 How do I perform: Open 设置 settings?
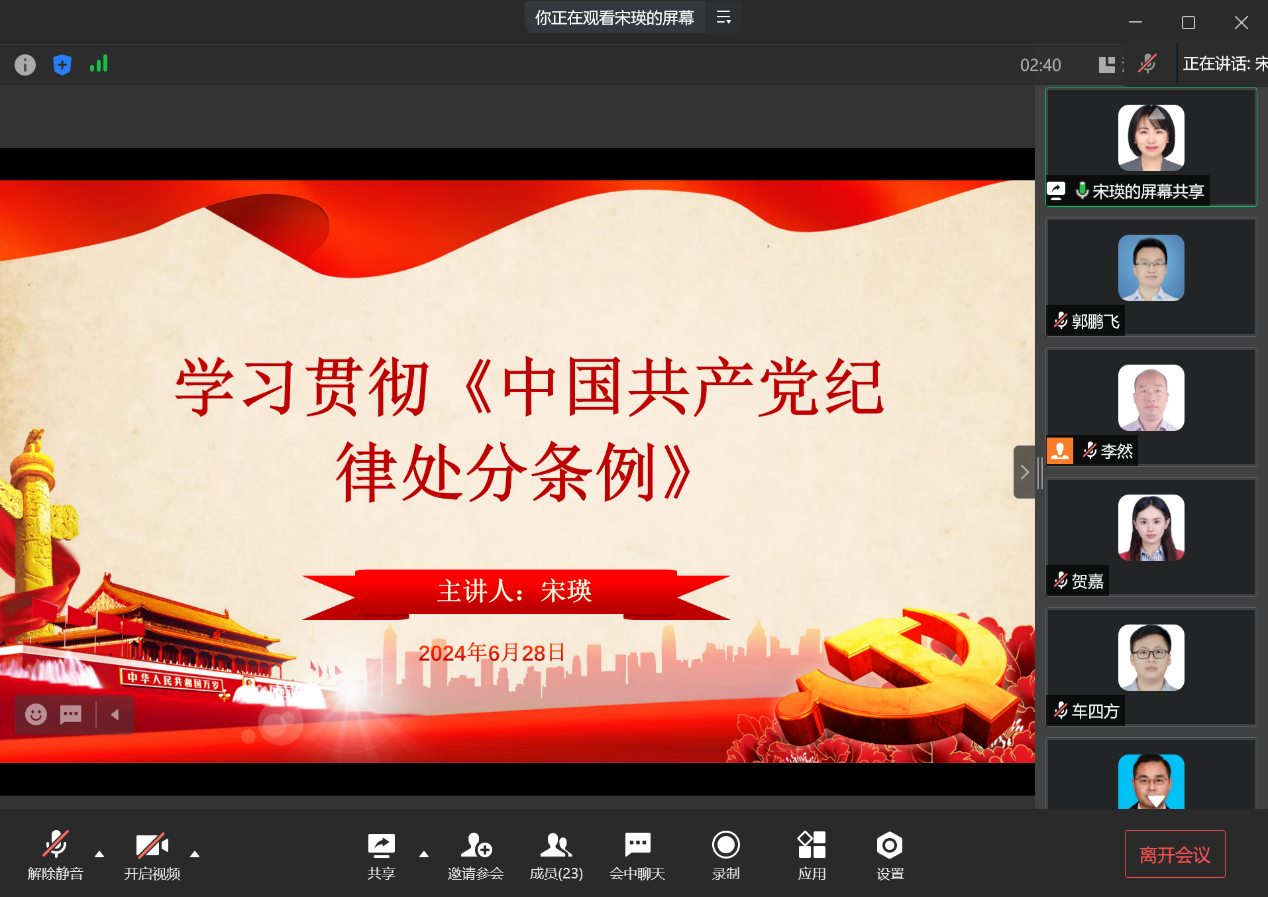(x=889, y=855)
